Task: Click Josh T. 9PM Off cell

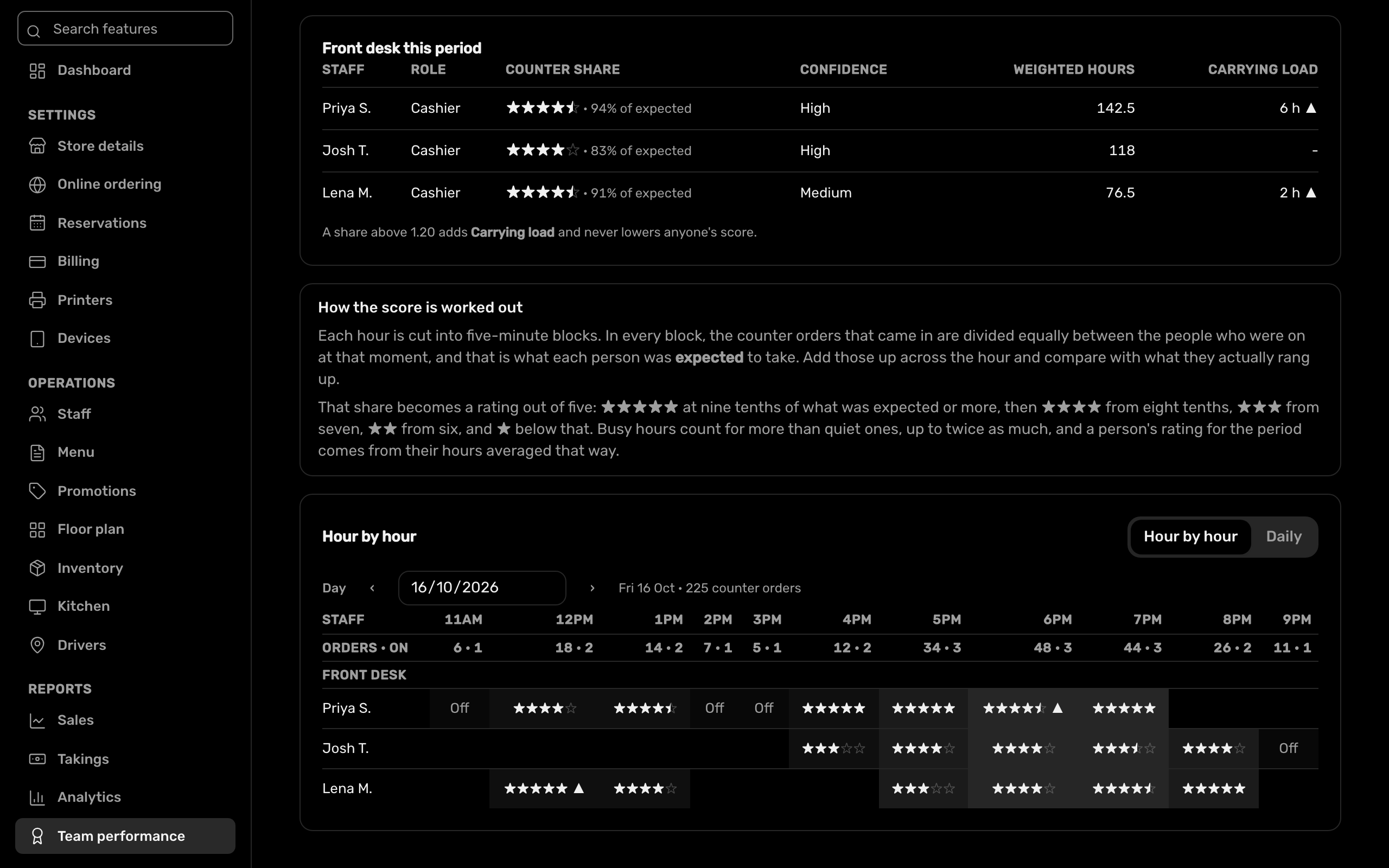Action: 1288,749
